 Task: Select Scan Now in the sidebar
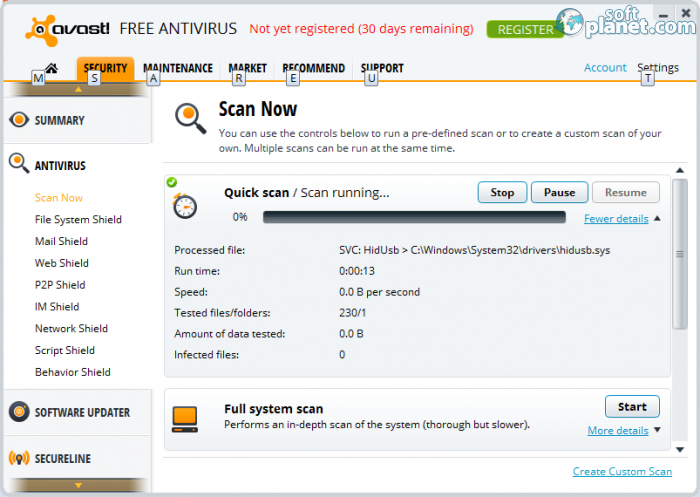tap(58, 198)
